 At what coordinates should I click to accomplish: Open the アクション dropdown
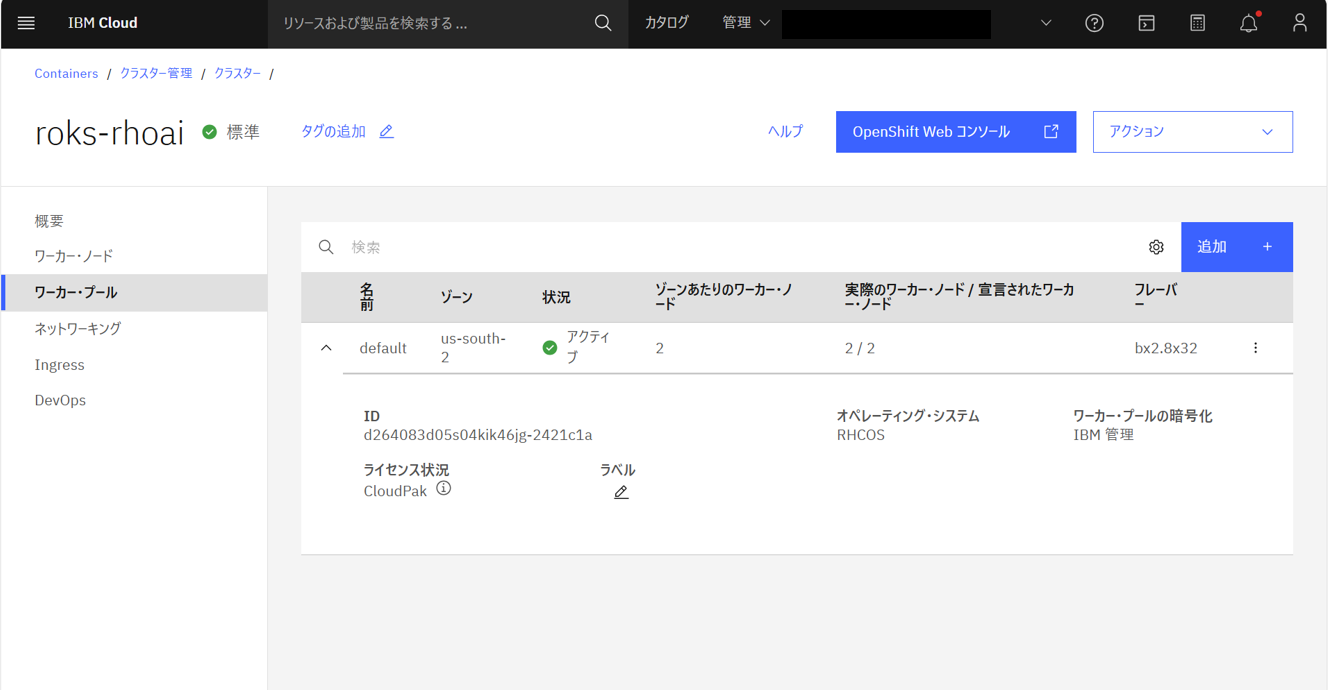1192,132
